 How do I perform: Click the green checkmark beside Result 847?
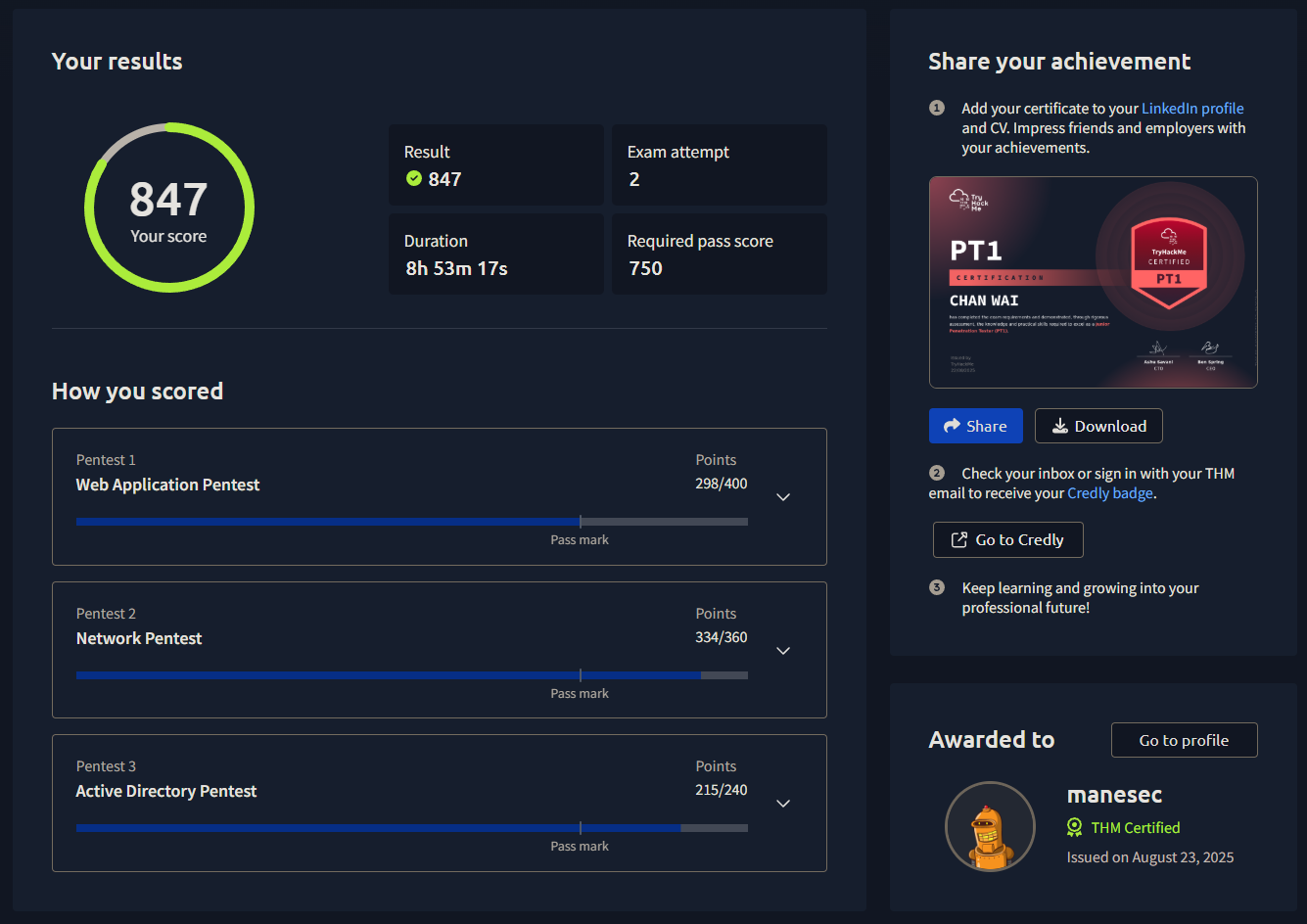coord(414,178)
